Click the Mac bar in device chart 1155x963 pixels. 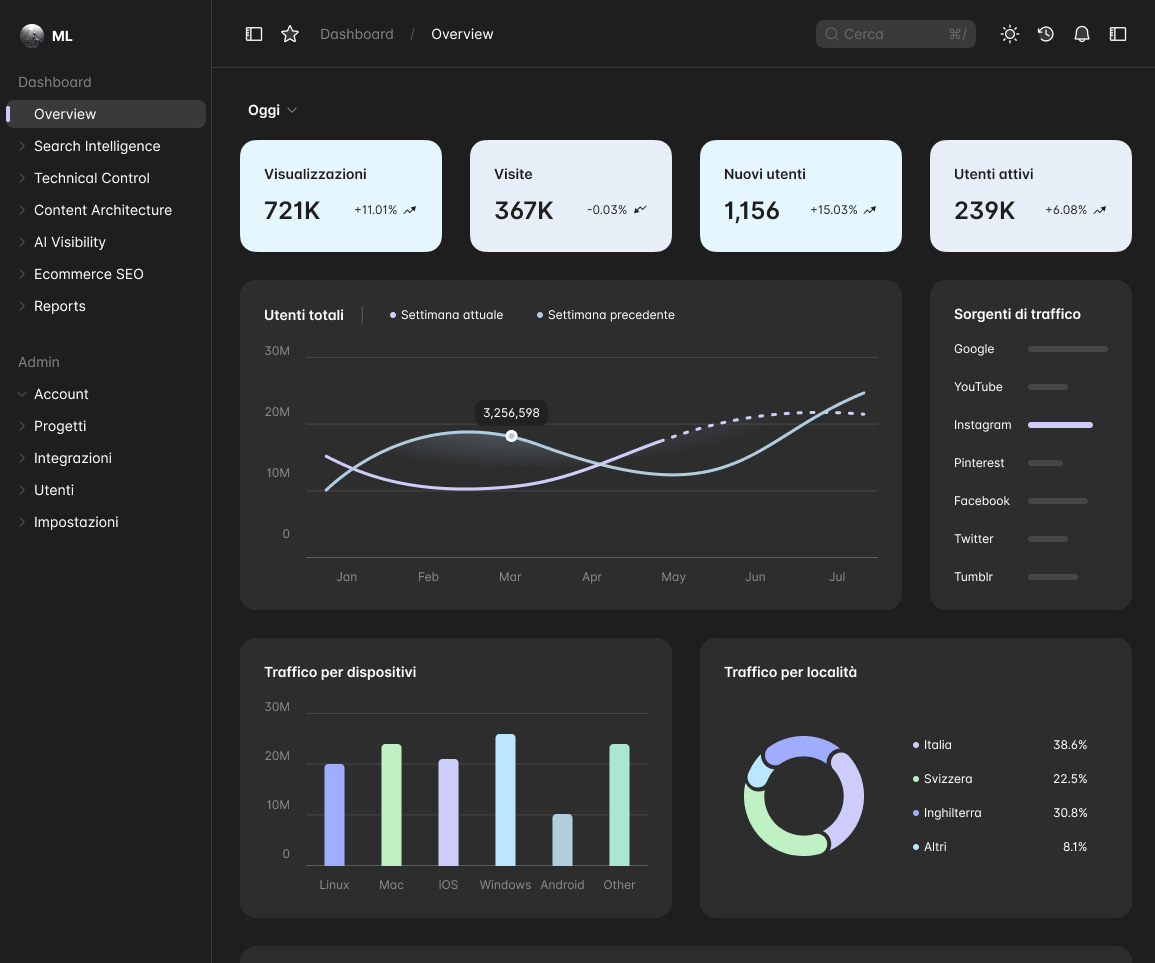point(391,805)
